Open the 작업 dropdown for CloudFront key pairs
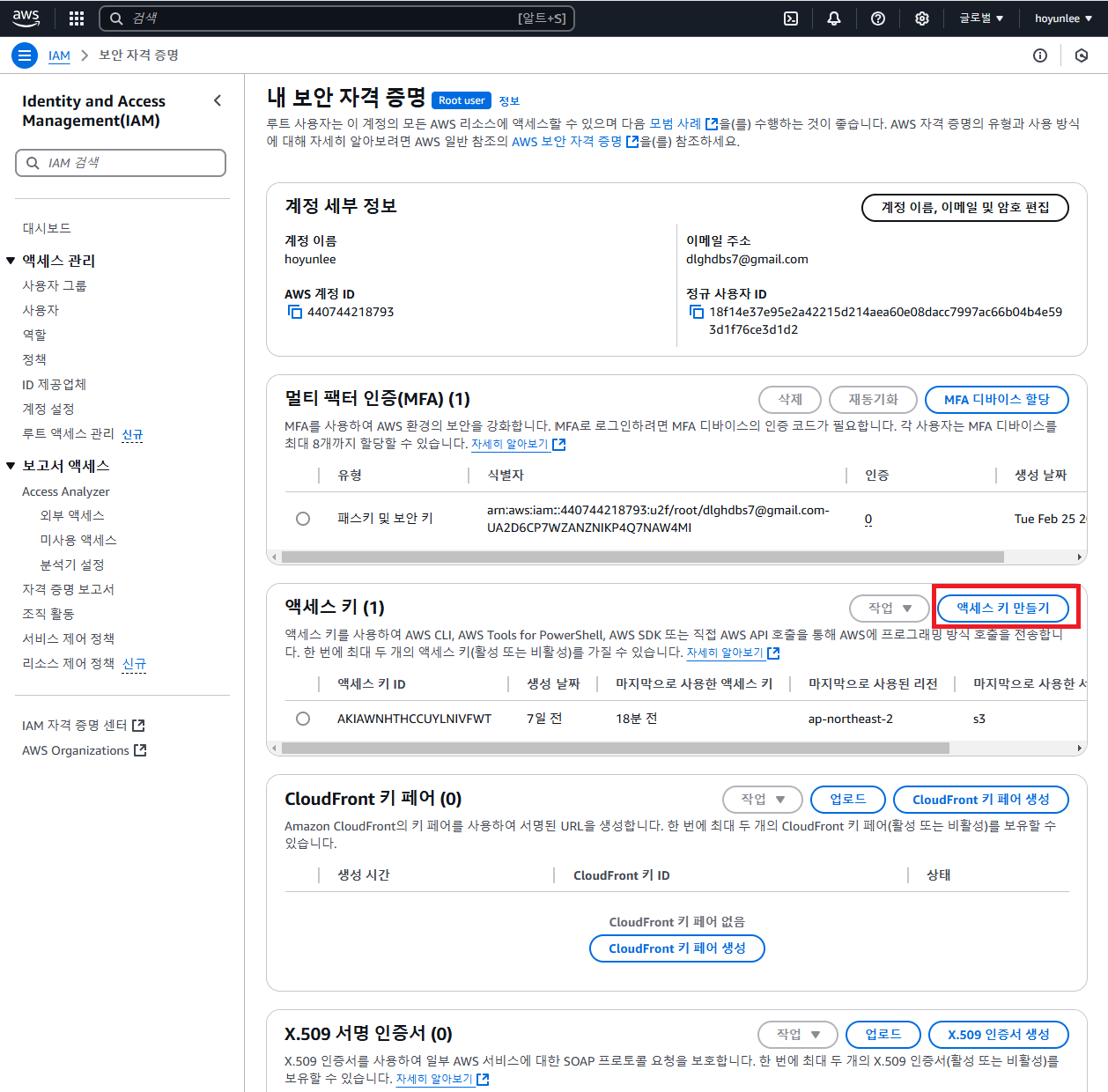This screenshot has width=1108, height=1092. coord(763,800)
